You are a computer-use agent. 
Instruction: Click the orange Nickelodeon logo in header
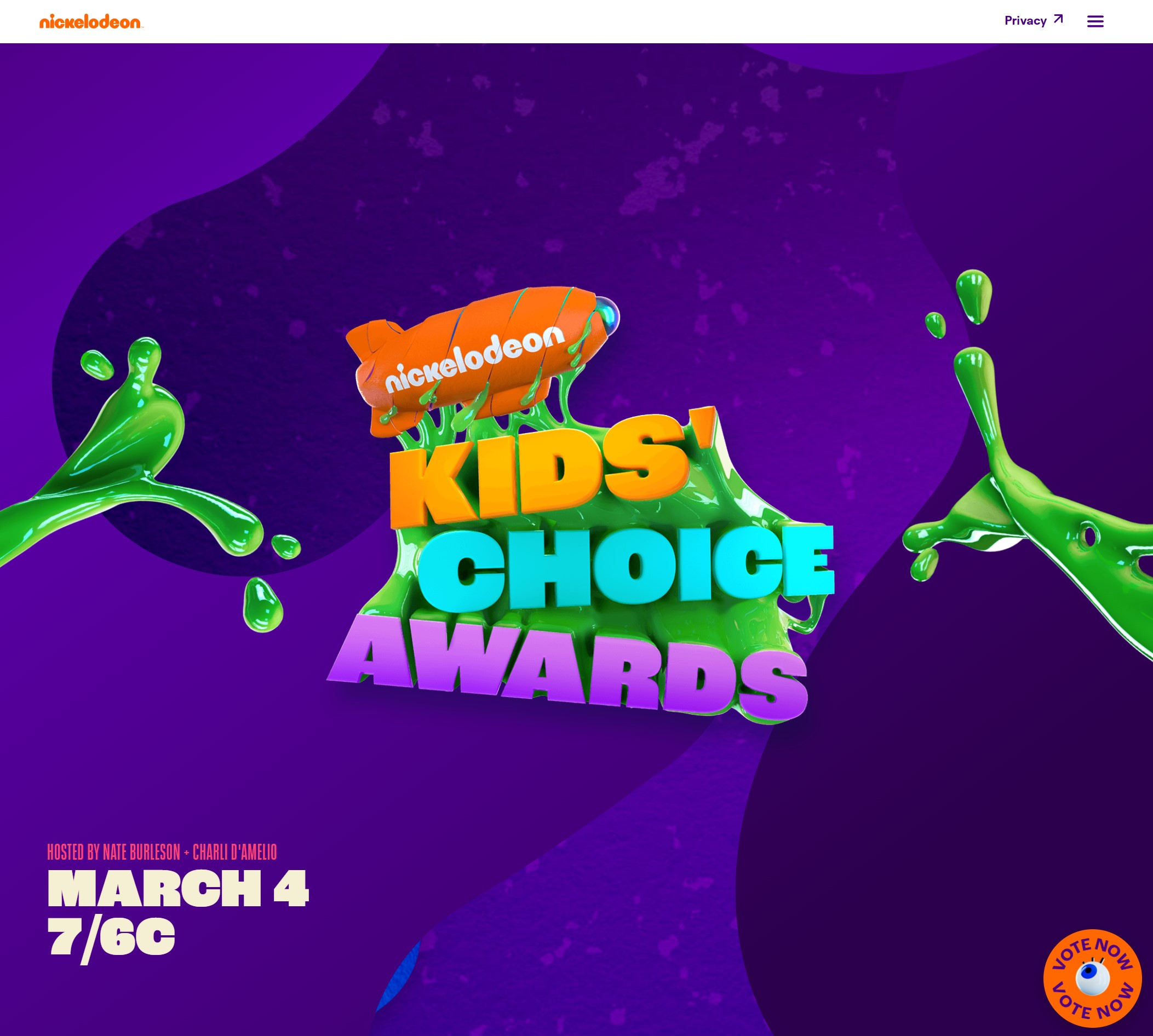[91, 22]
